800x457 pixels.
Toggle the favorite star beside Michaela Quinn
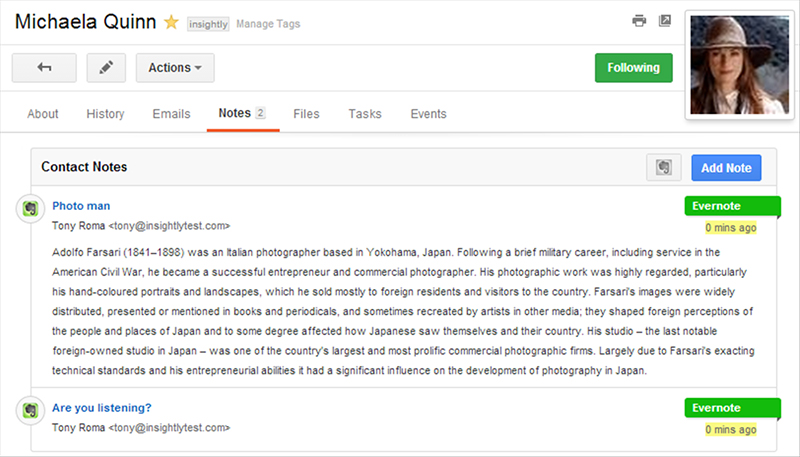click(172, 22)
